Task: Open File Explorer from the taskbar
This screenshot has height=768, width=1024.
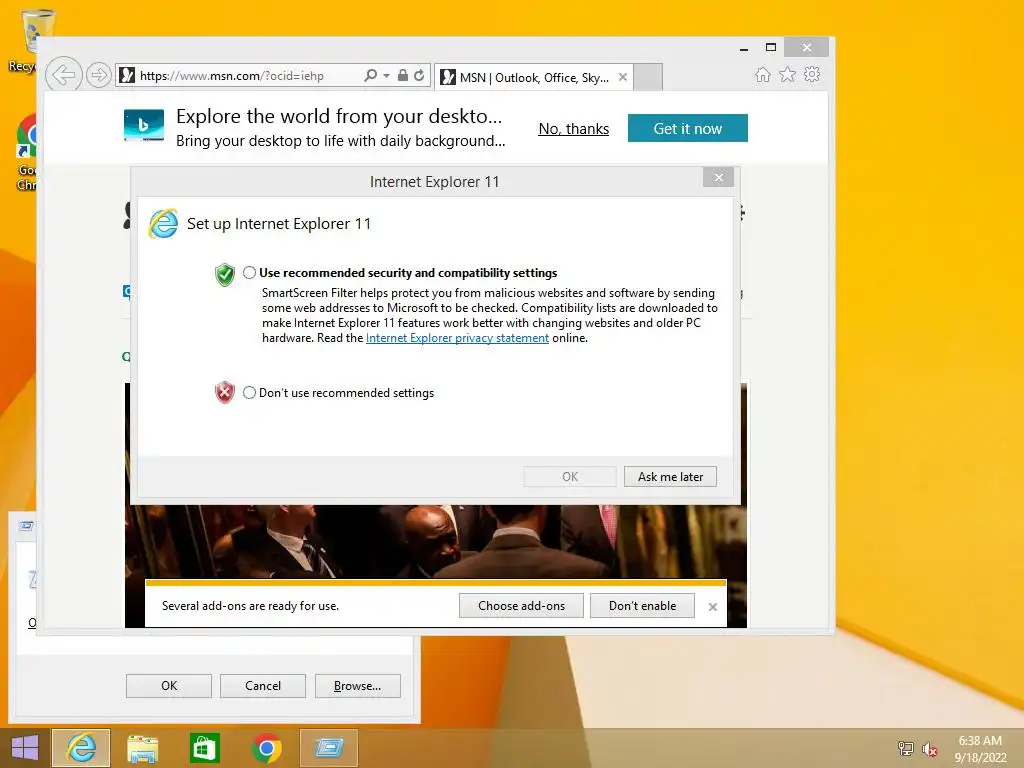Action: pyautogui.click(x=142, y=748)
